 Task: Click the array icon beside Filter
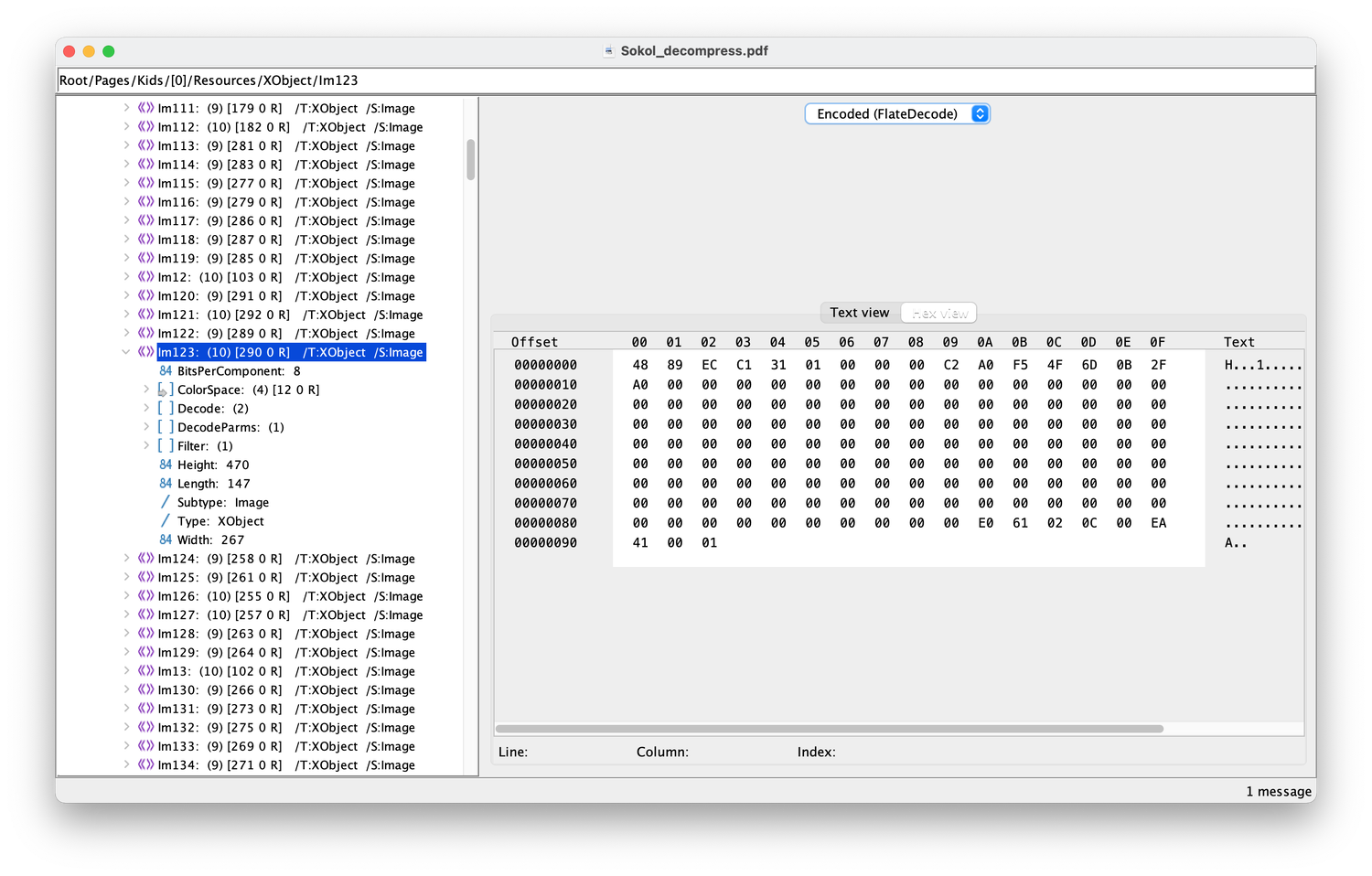coord(166,445)
